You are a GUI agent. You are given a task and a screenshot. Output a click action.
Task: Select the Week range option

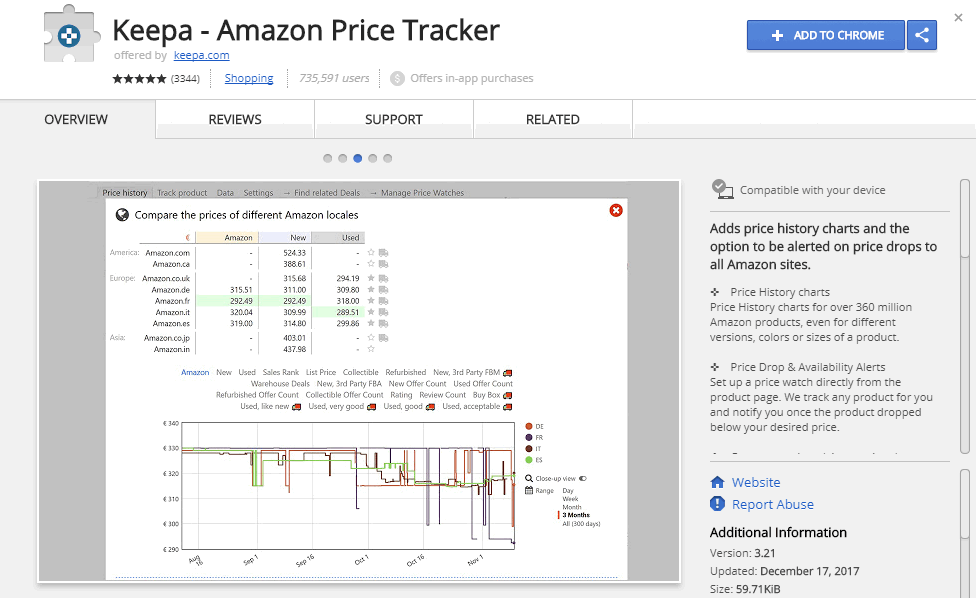tap(570, 499)
